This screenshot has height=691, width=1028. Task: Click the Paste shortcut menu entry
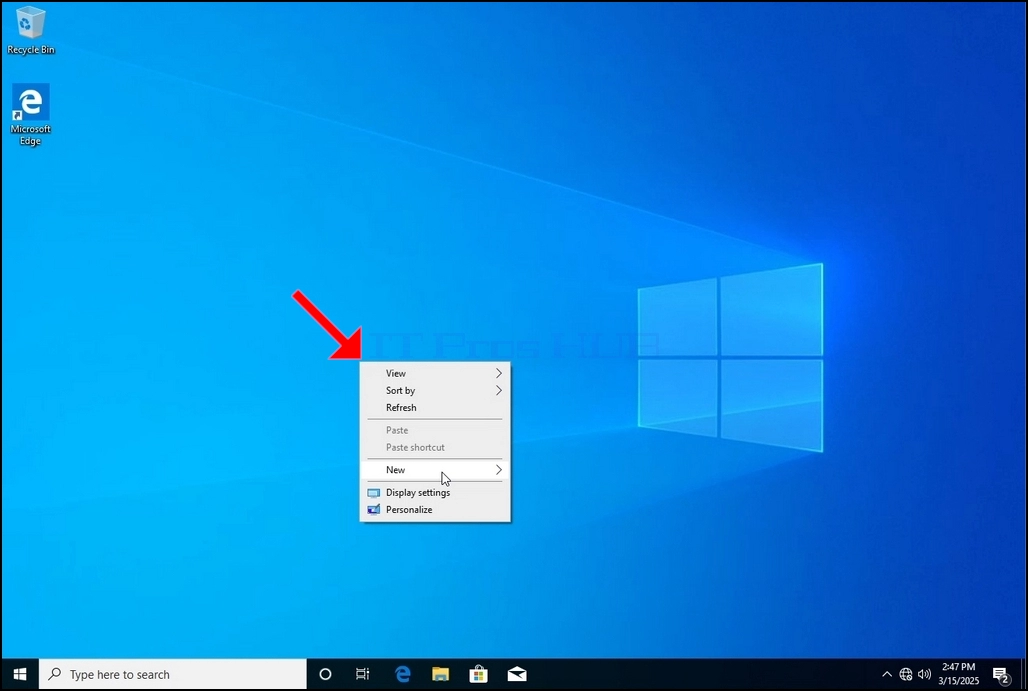(435, 447)
